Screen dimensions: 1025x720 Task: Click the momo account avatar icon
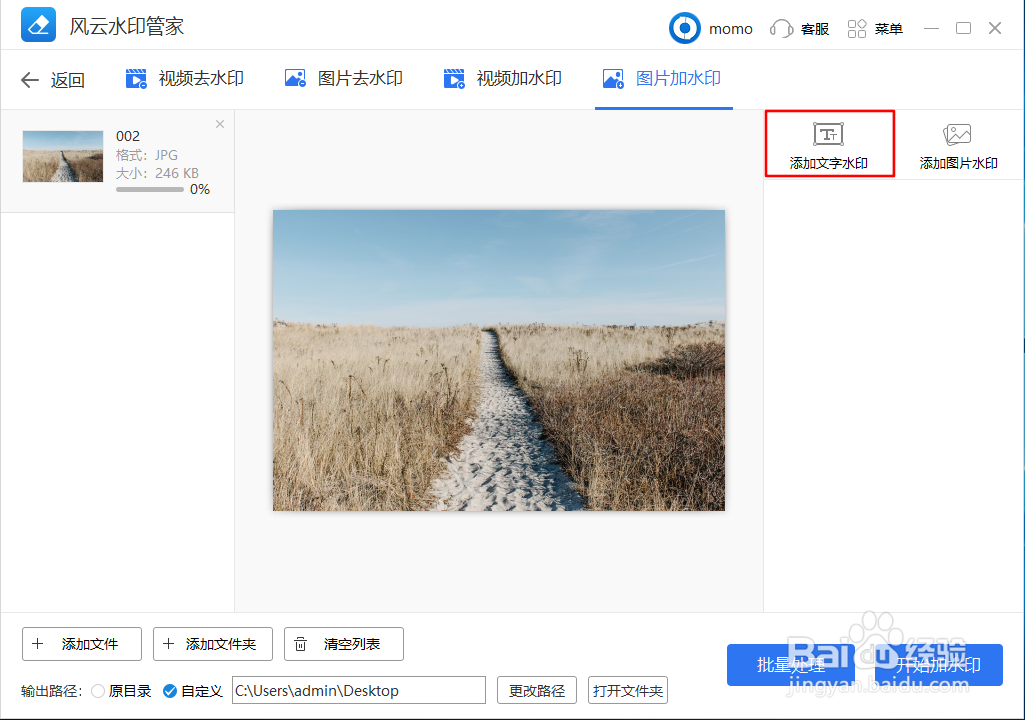pyautogui.click(x=684, y=28)
